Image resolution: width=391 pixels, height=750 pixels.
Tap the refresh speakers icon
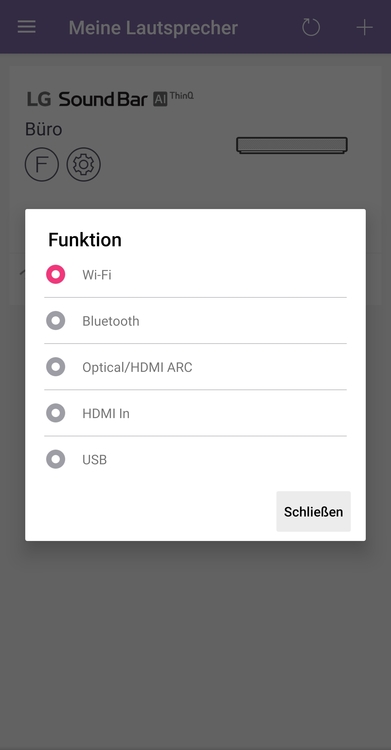point(311,27)
